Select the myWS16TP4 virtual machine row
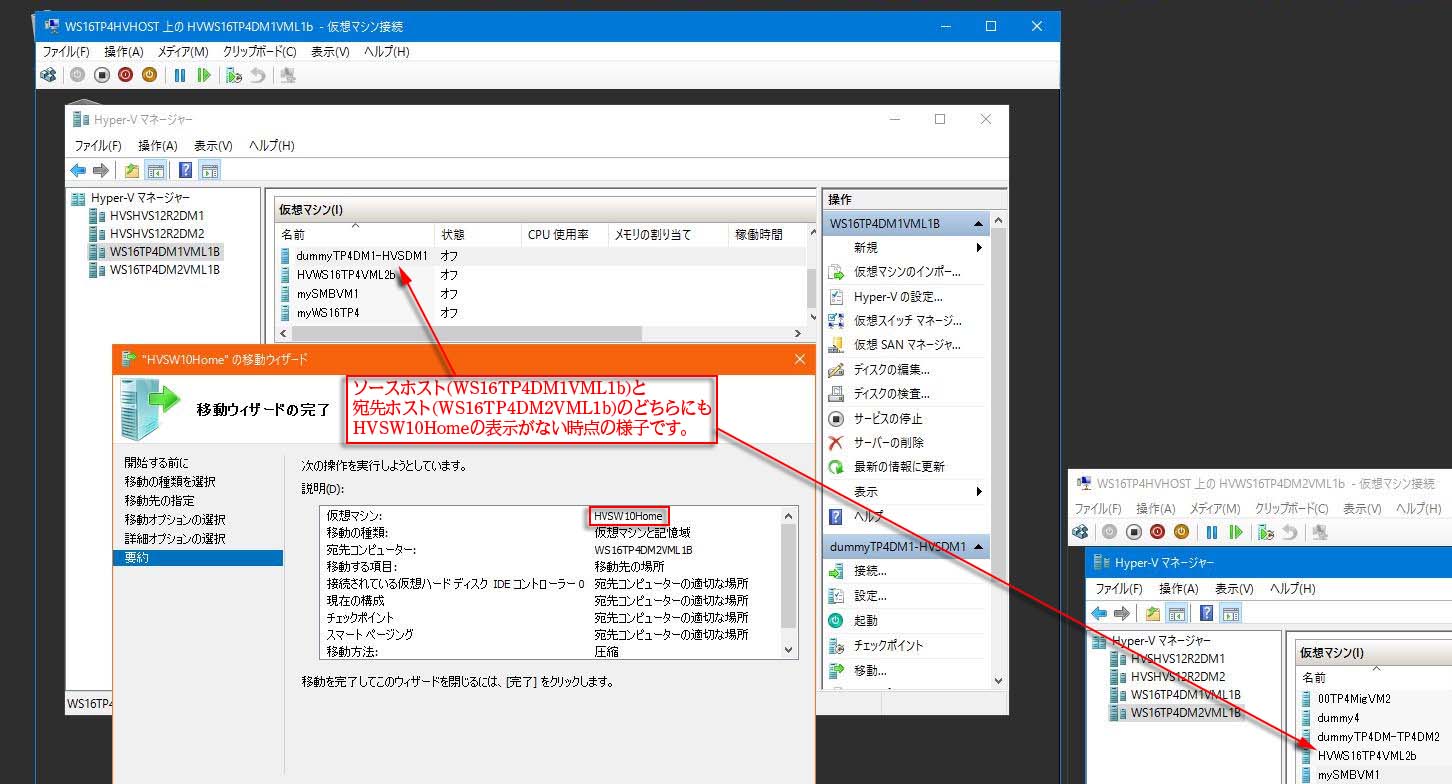This screenshot has height=784, width=1452. [541, 313]
